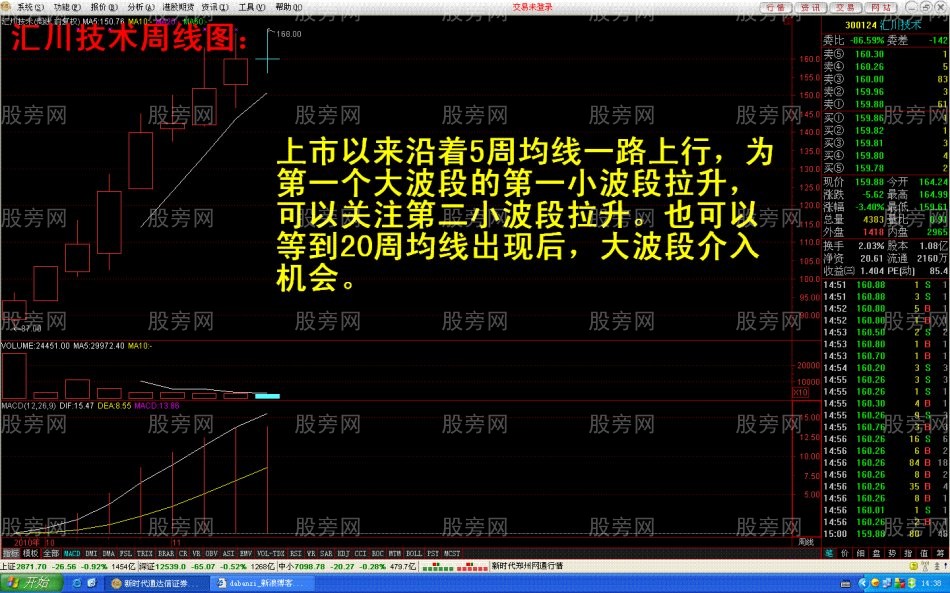The image size is (950, 593).
Task: Open the 功能 menu
Action: pyautogui.click(x=67, y=7)
